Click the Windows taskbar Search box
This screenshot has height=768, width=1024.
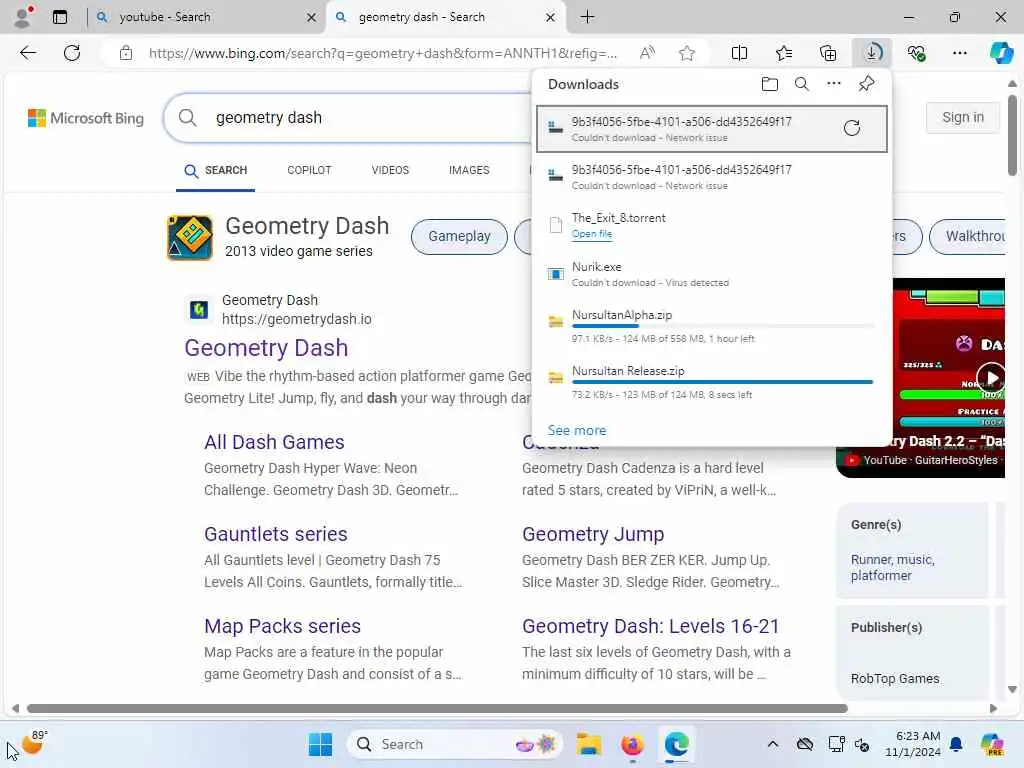pyautogui.click(x=455, y=744)
